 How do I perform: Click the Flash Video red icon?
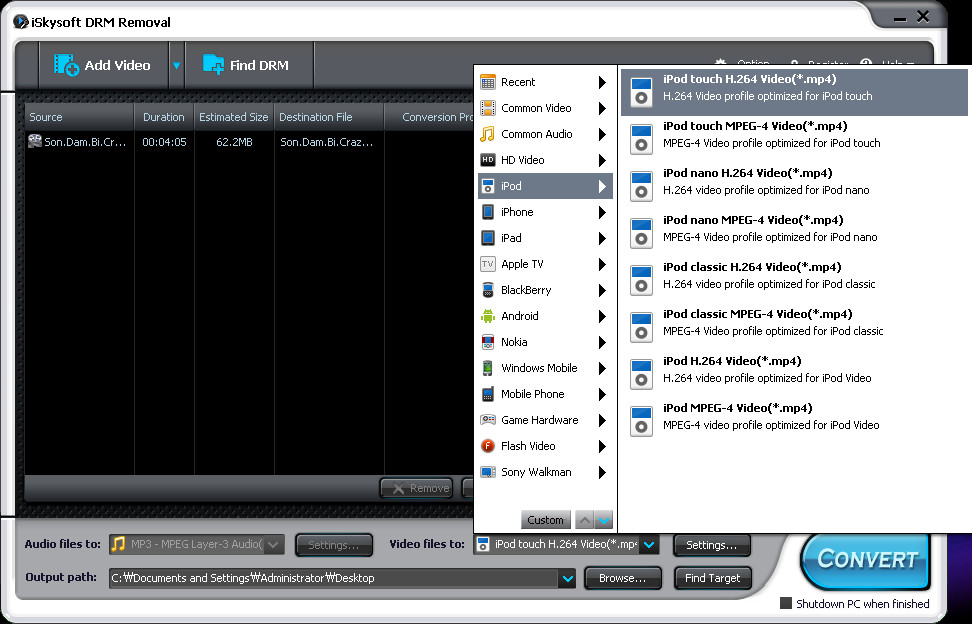point(488,446)
